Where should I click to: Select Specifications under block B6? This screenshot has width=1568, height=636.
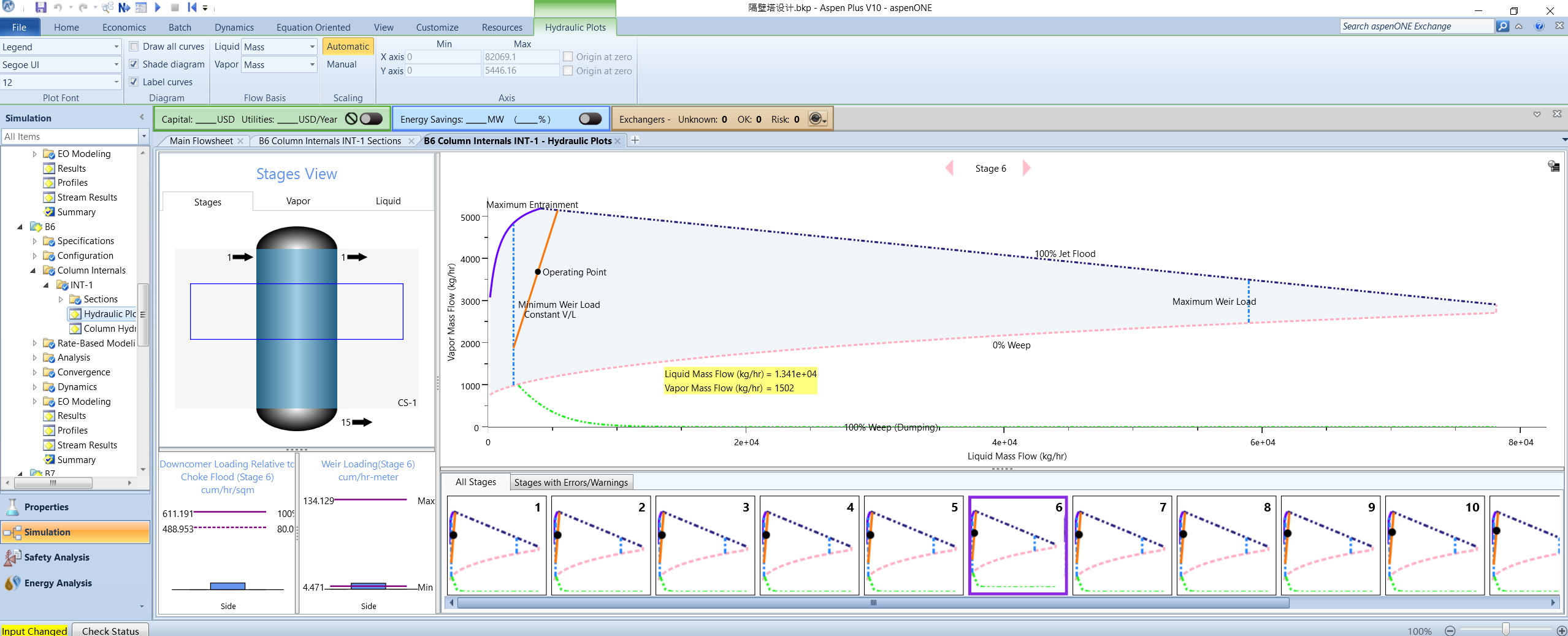coord(86,241)
